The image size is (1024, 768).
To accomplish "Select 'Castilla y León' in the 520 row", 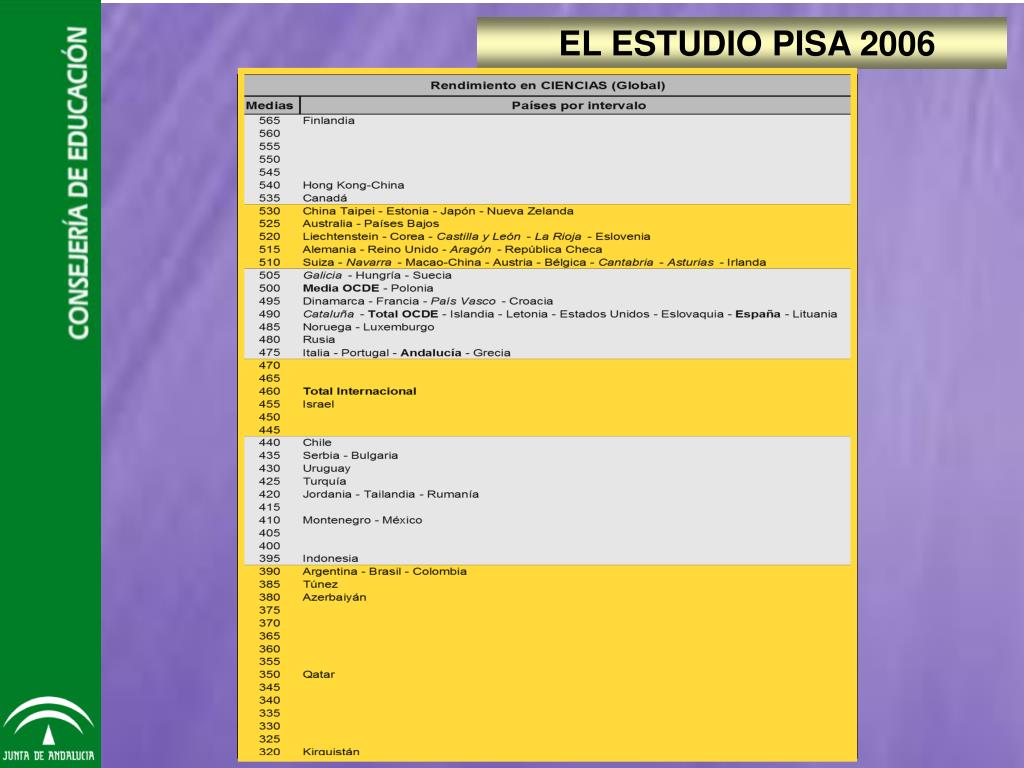I will click(x=479, y=236).
